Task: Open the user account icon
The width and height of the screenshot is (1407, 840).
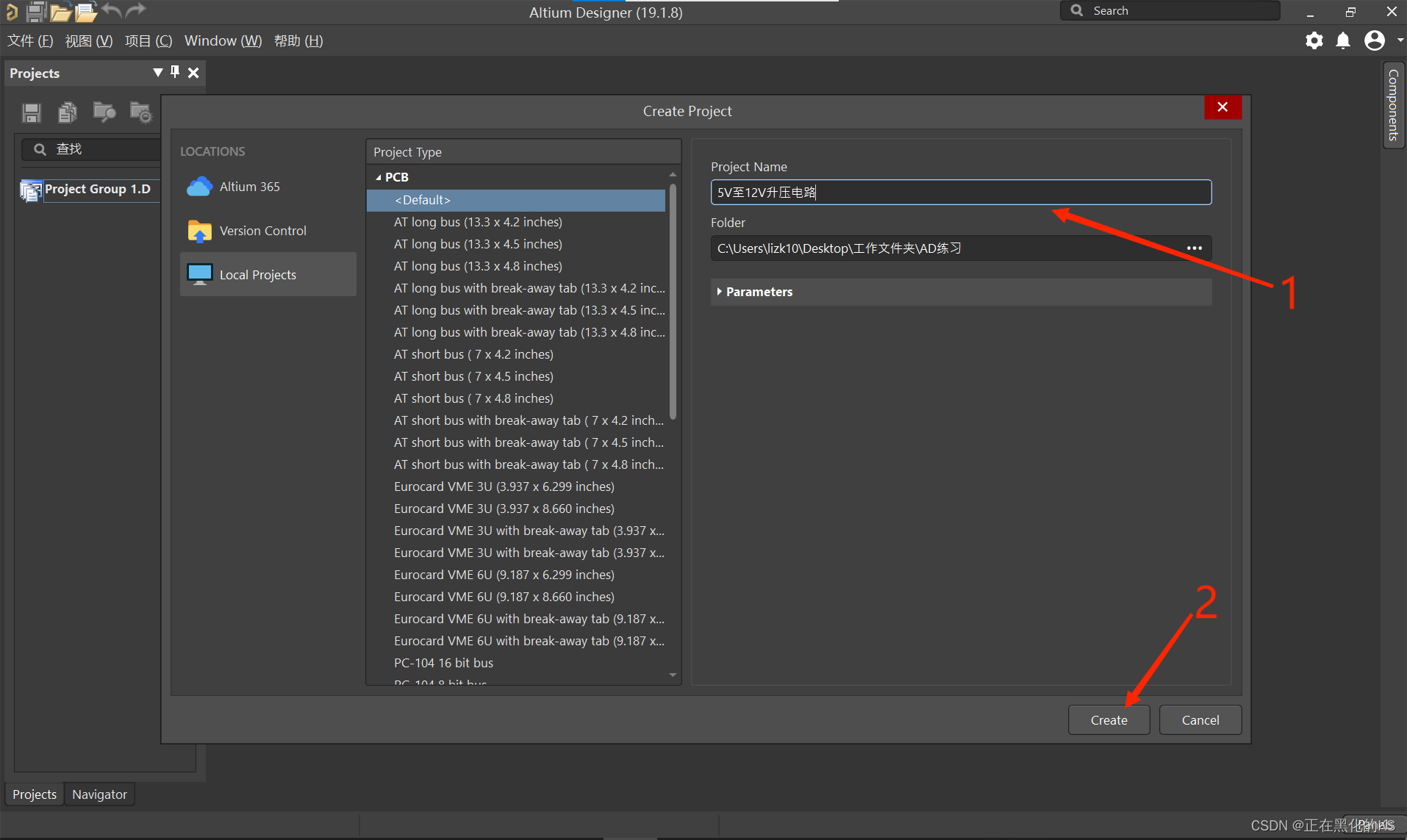Action: pos(1375,40)
